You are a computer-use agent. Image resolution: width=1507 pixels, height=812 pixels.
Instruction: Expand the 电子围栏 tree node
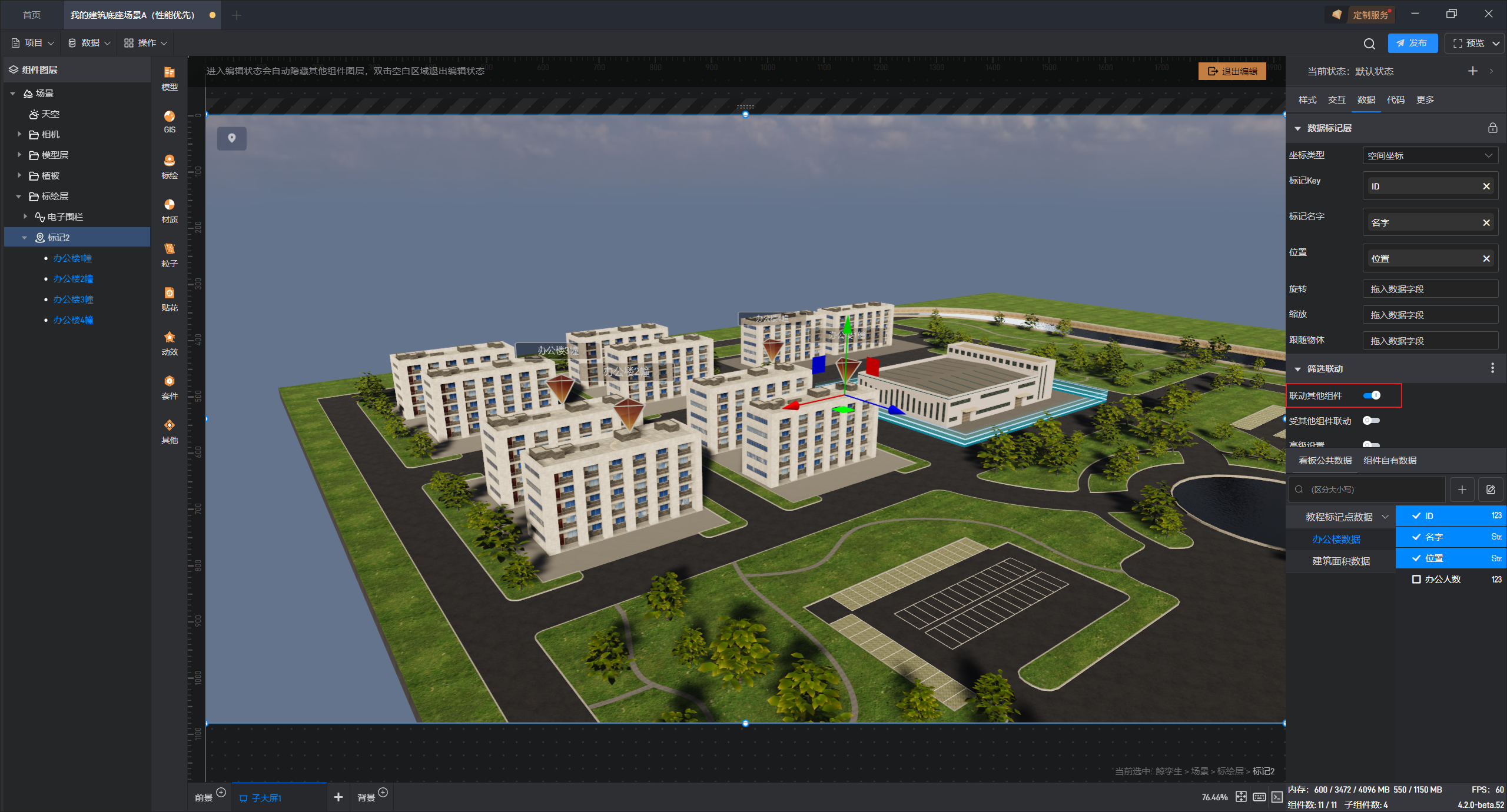(25, 217)
